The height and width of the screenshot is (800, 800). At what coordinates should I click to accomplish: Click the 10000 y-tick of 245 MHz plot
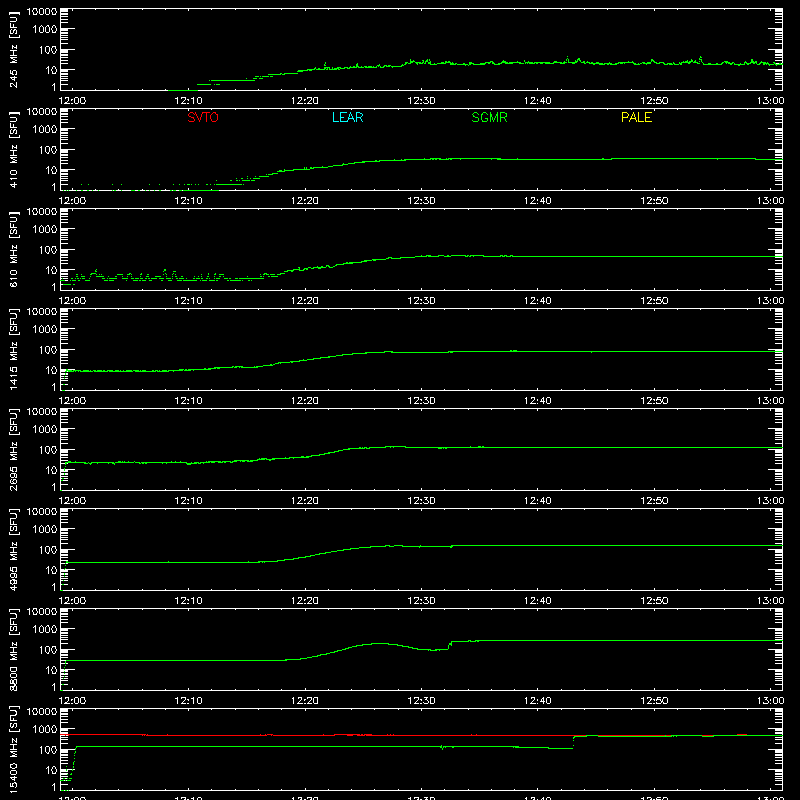pos(42,12)
